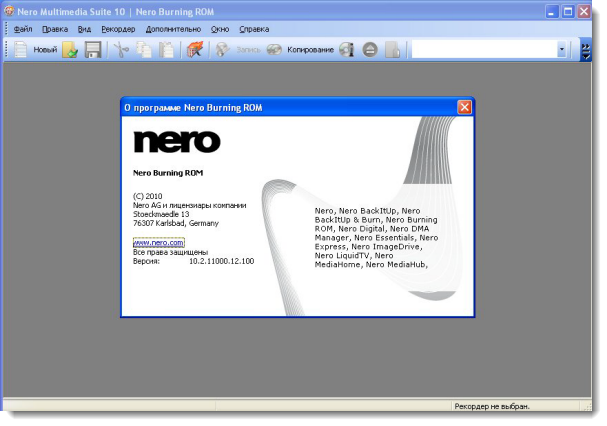Open the Дополнительно menu
Screen dimensions: 607x426
click(173, 29)
